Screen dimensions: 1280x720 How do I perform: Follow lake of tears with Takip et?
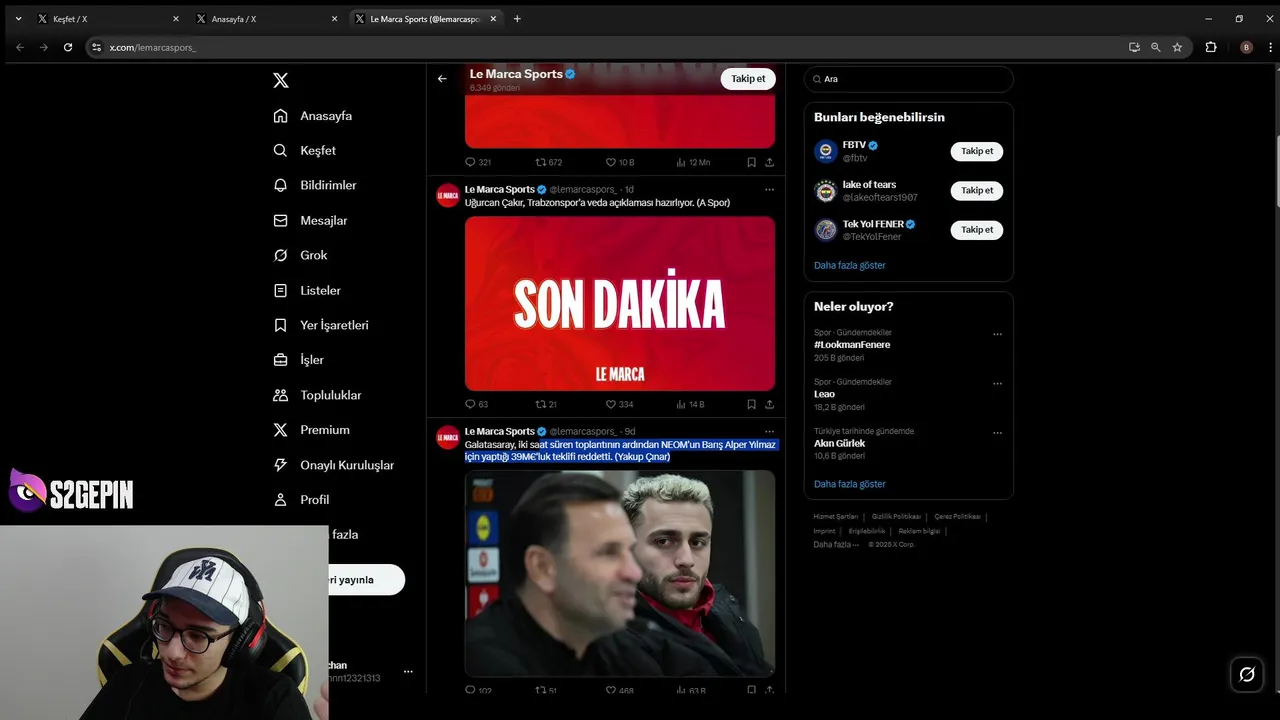coord(976,190)
